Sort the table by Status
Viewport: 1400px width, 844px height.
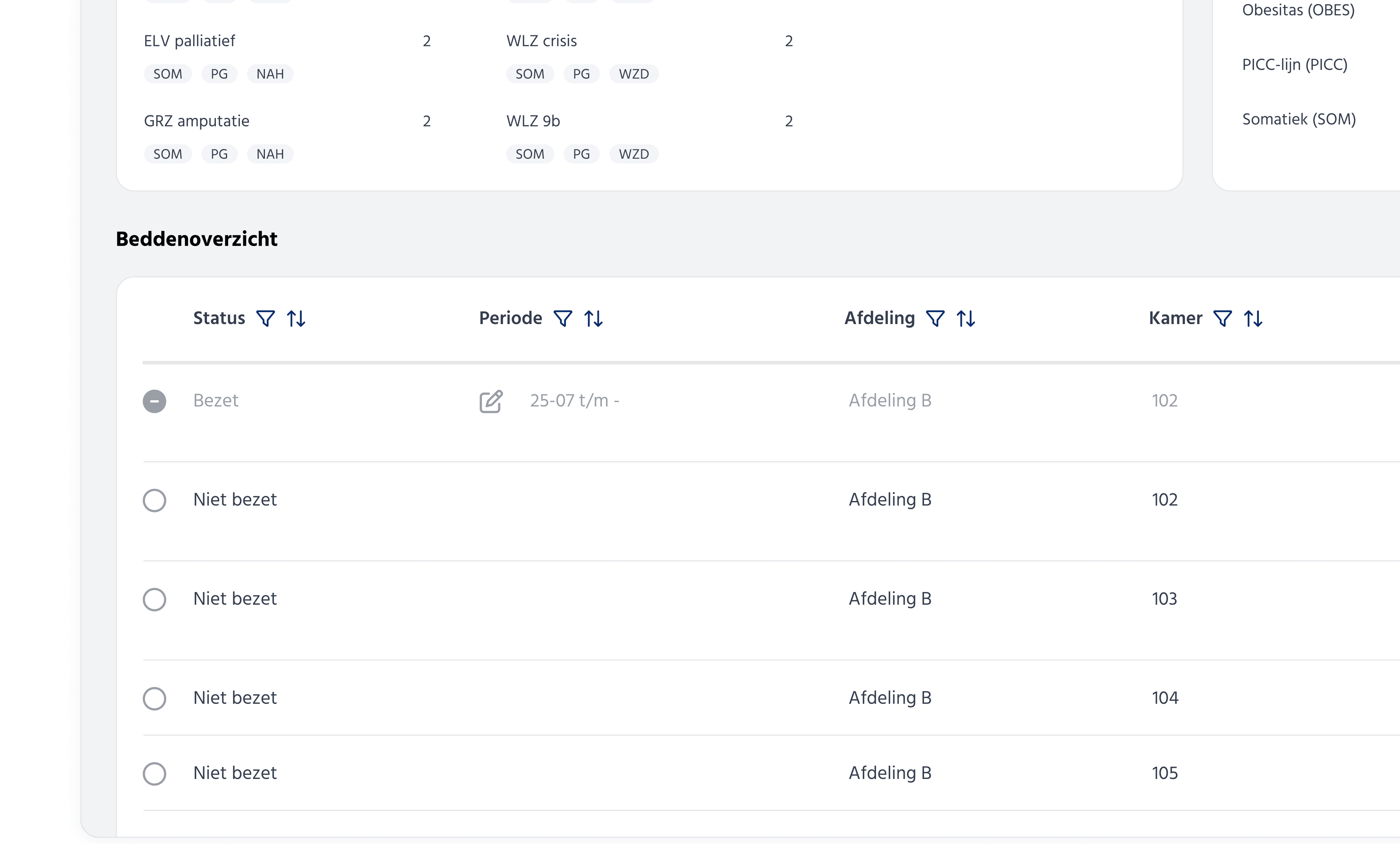pos(296,318)
